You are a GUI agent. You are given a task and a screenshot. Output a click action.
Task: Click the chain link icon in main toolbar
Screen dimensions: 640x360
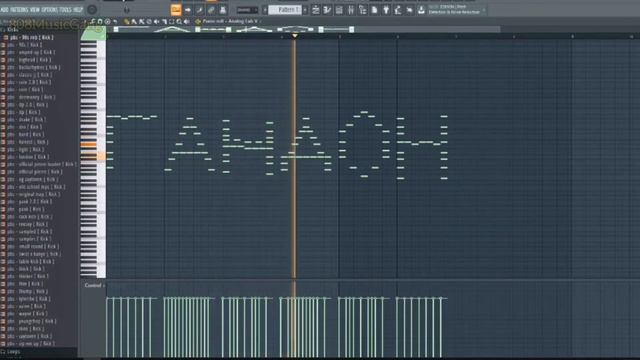tap(211, 10)
